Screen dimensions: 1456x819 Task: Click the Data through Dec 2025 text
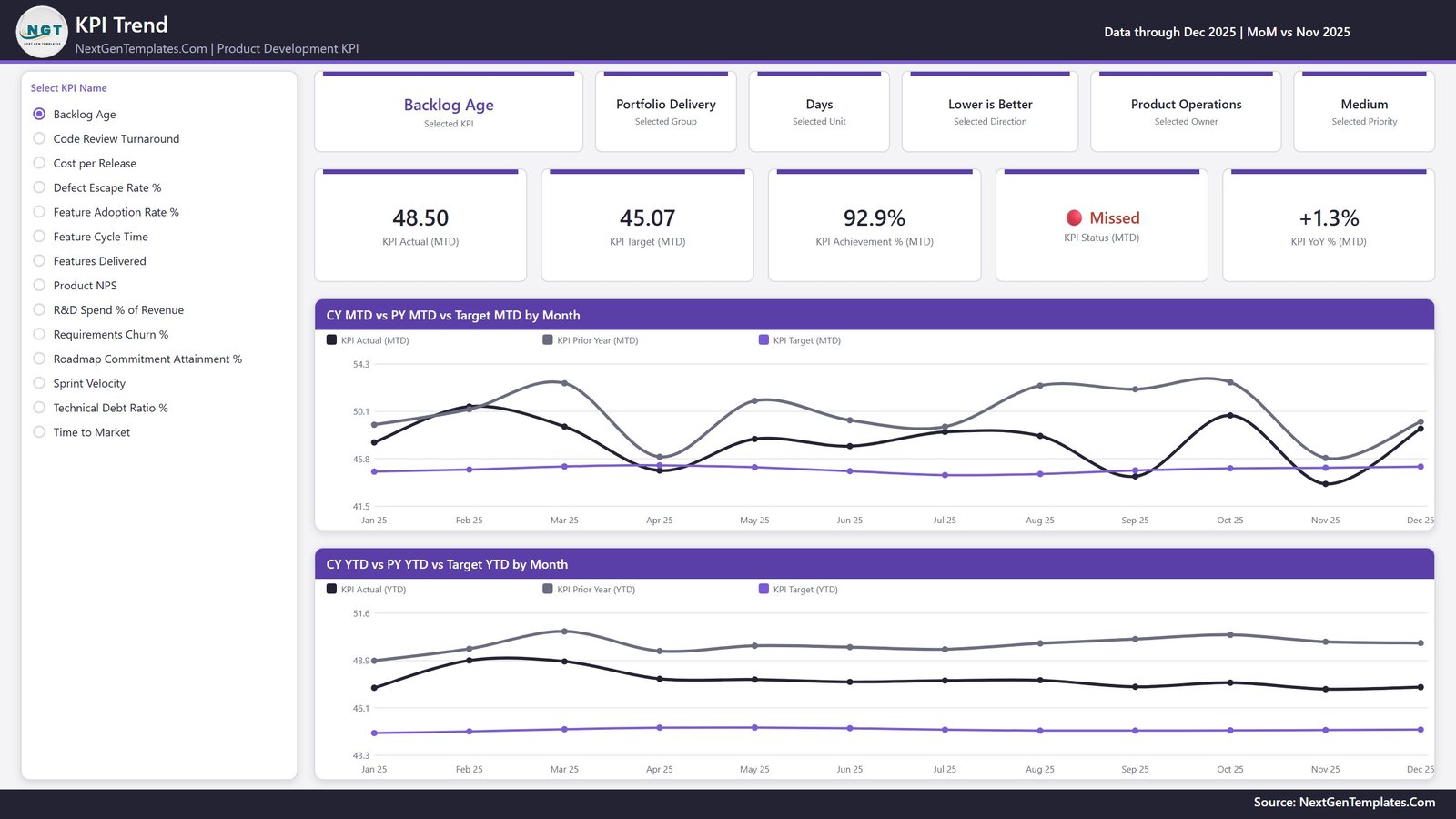pyautogui.click(x=1228, y=32)
